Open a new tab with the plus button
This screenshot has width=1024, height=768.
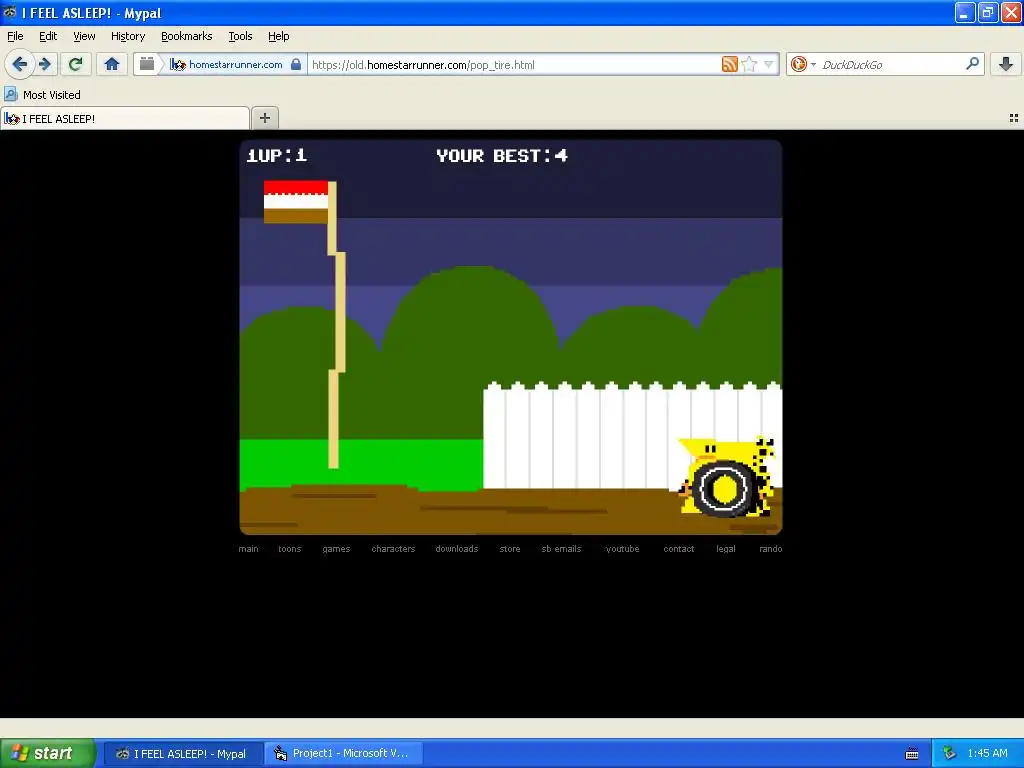coord(264,118)
